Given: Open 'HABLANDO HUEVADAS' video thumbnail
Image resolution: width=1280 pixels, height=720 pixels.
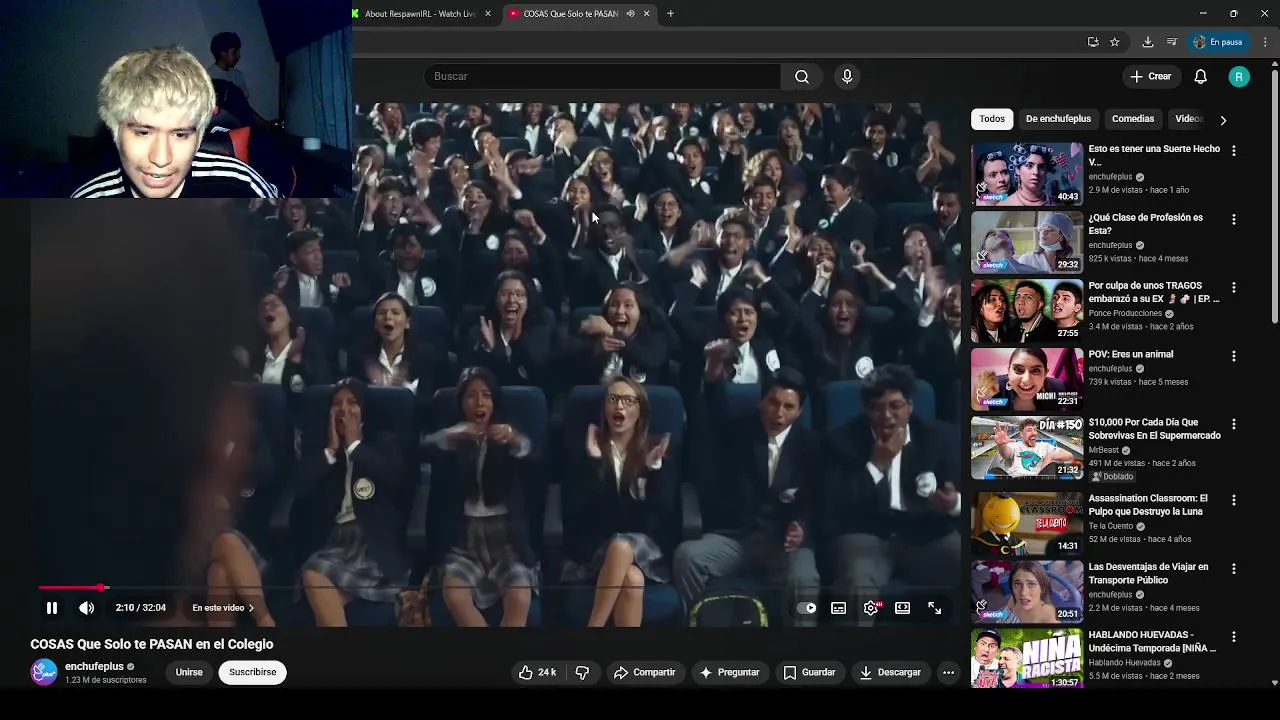Looking at the screenshot, I should tap(1027, 659).
